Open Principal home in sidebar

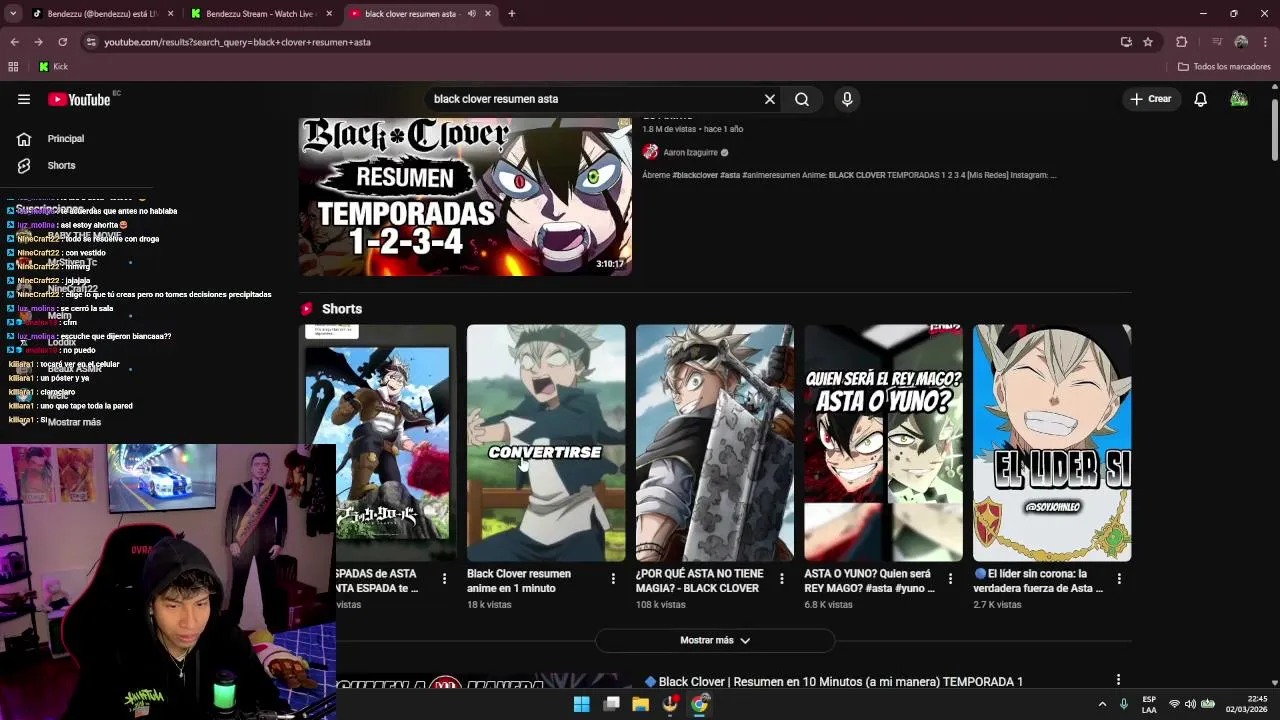65,139
